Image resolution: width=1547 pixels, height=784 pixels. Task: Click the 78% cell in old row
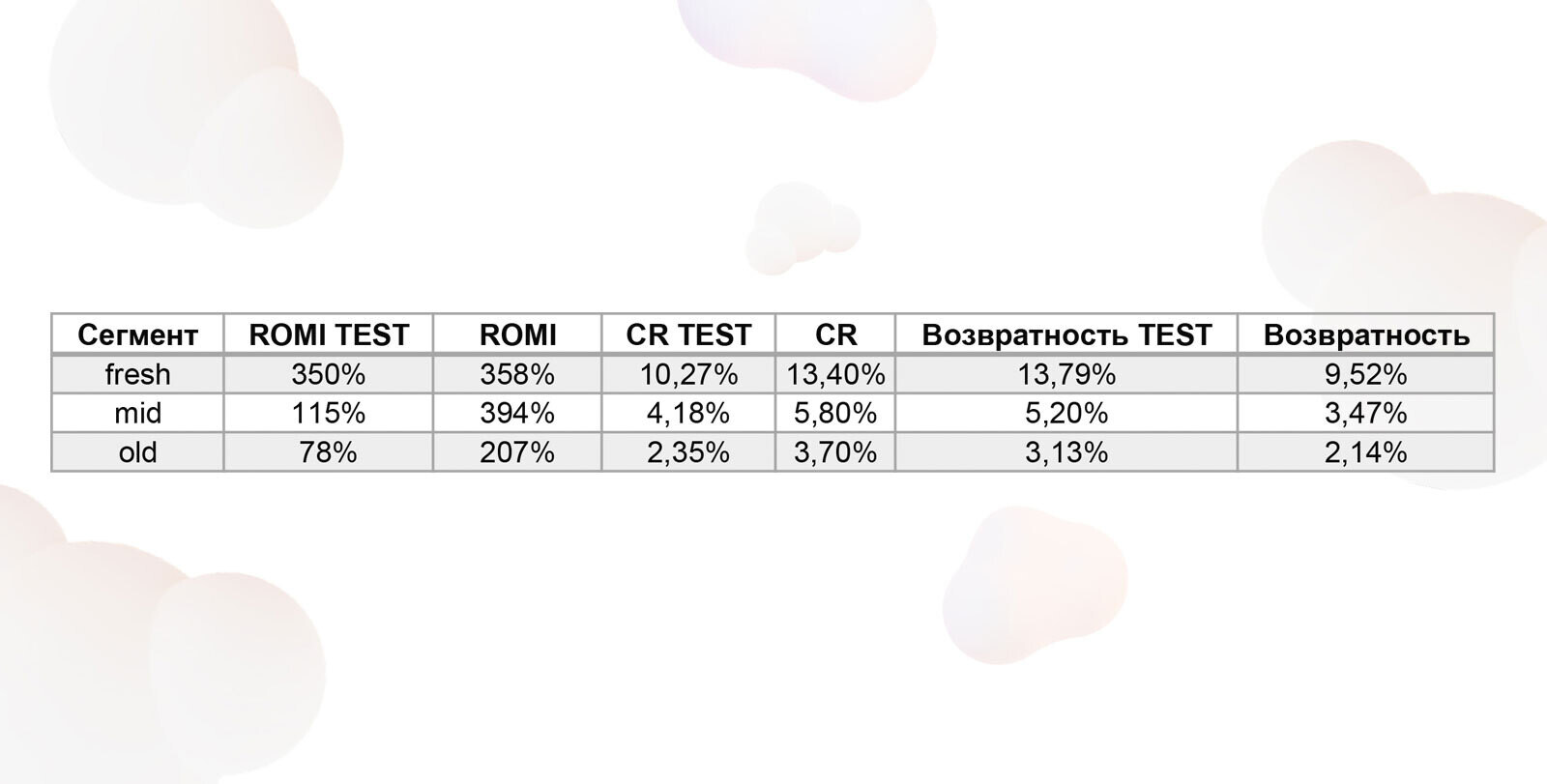coord(329,451)
